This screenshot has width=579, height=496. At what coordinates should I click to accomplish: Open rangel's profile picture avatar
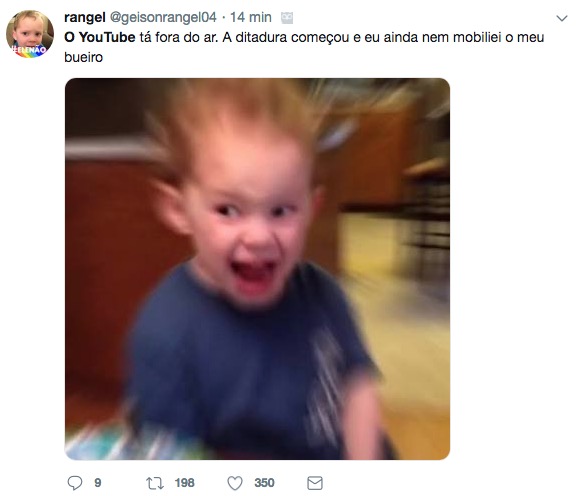[x=30, y=34]
